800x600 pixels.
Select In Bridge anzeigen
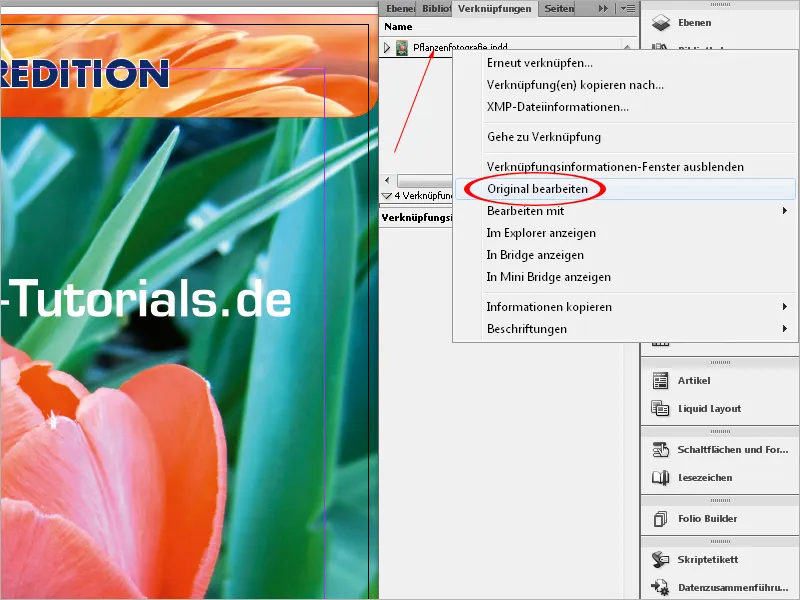click(x=624, y=255)
